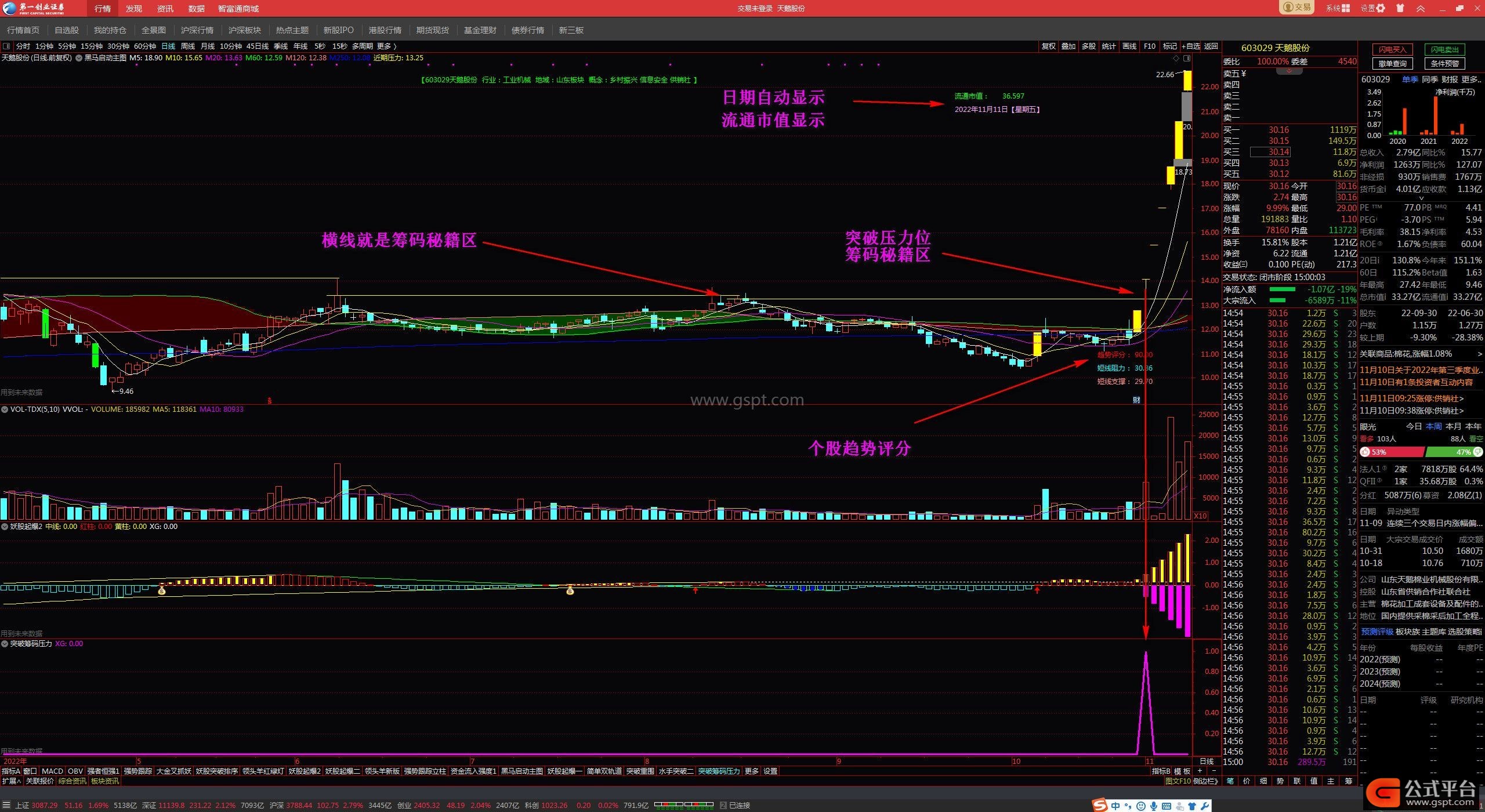Toggle 同季 earnings view
This screenshot has height=812, width=1485.
[1430, 79]
